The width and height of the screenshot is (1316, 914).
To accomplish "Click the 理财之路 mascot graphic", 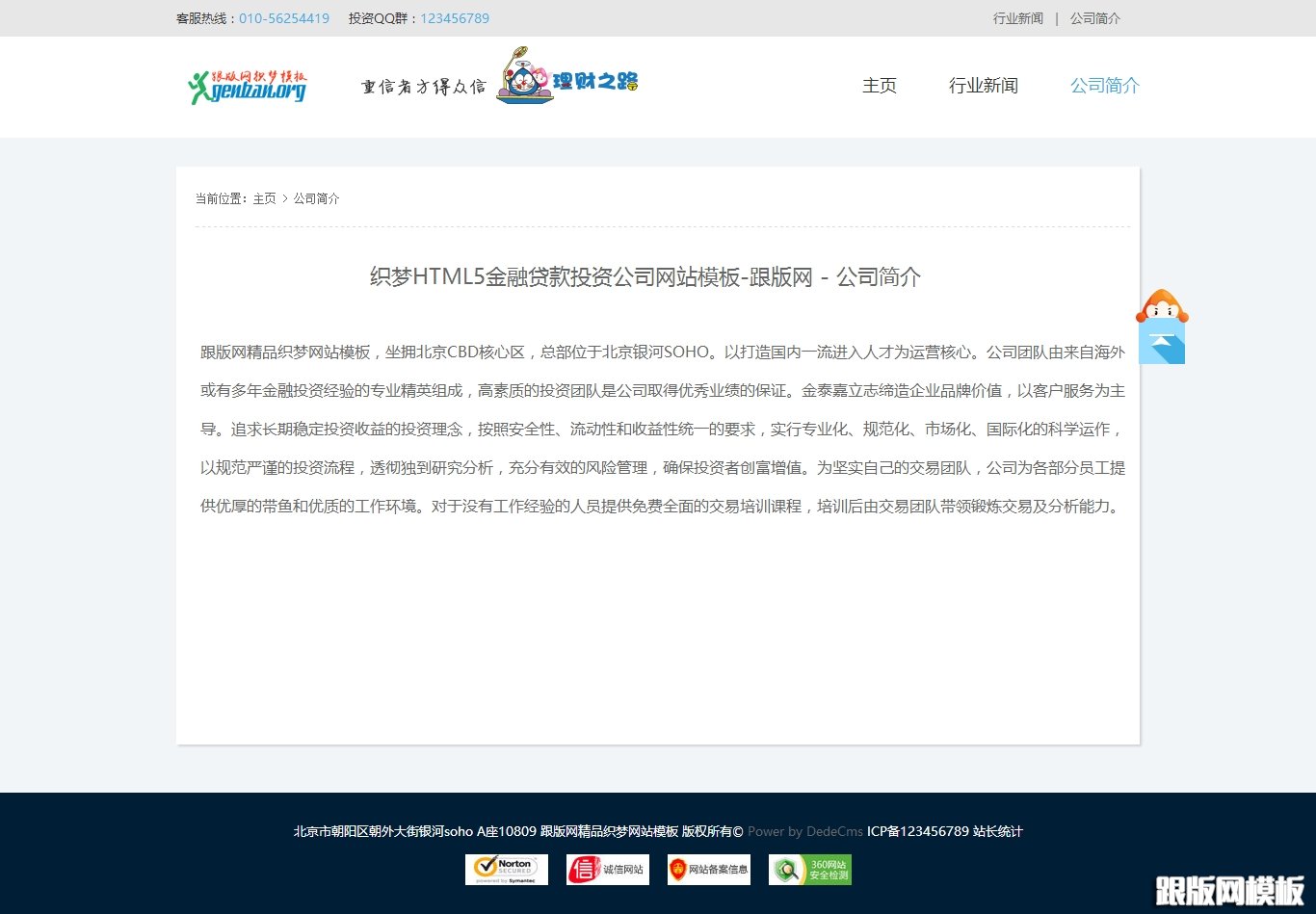I will [x=566, y=79].
